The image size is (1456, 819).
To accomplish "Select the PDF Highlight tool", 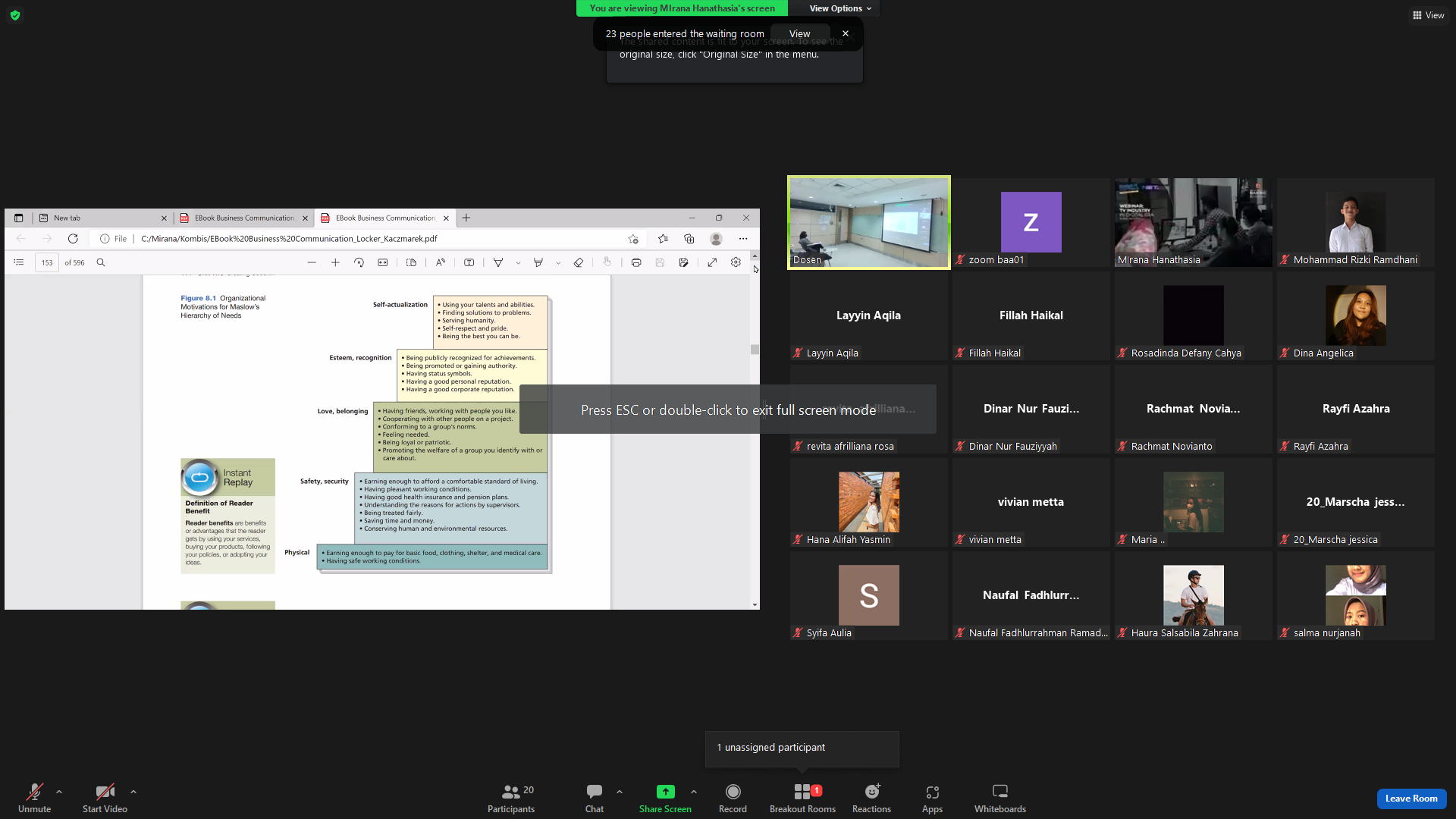I will 538,262.
